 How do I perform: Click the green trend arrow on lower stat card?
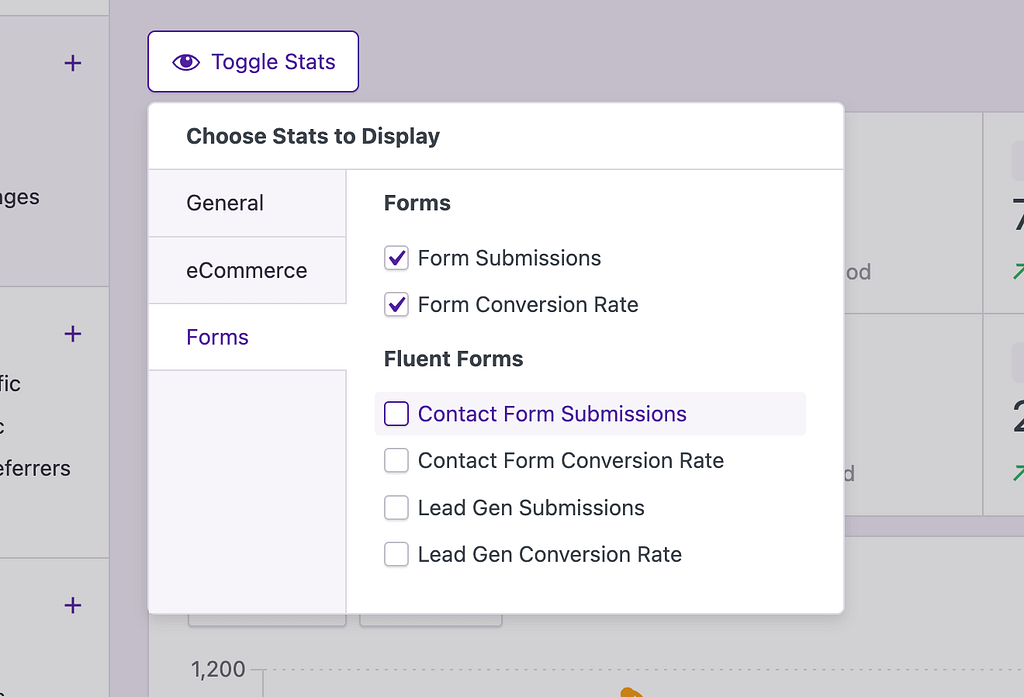click(x=1016, y=474)
